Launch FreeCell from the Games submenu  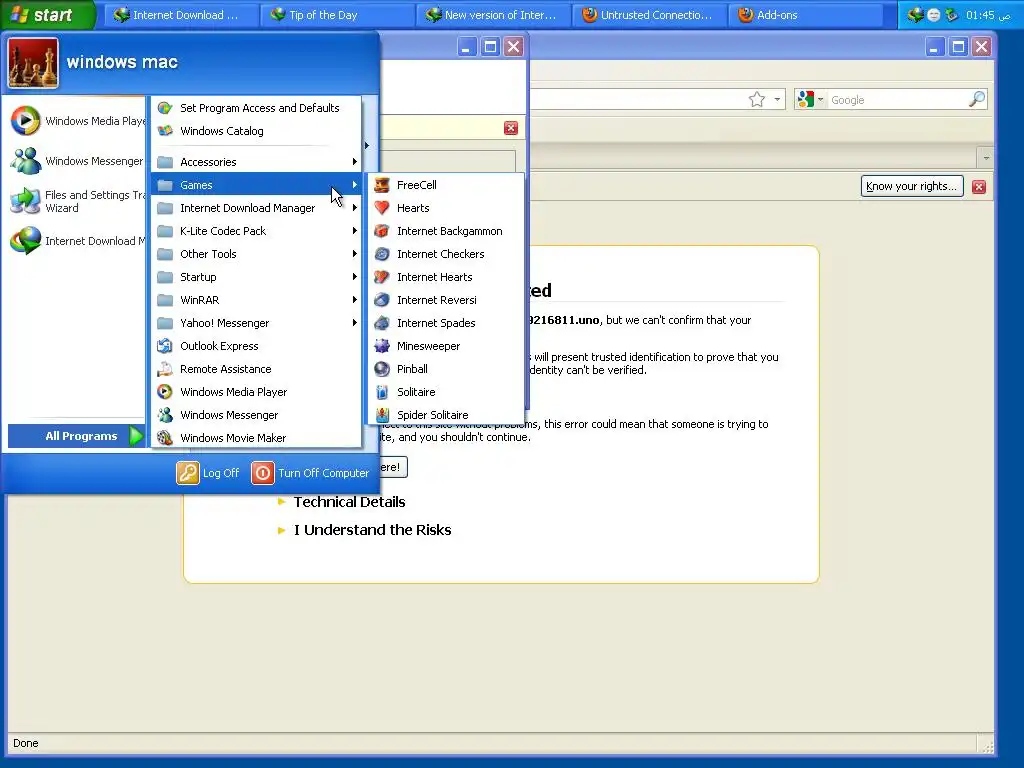click(x=446, y=185)
